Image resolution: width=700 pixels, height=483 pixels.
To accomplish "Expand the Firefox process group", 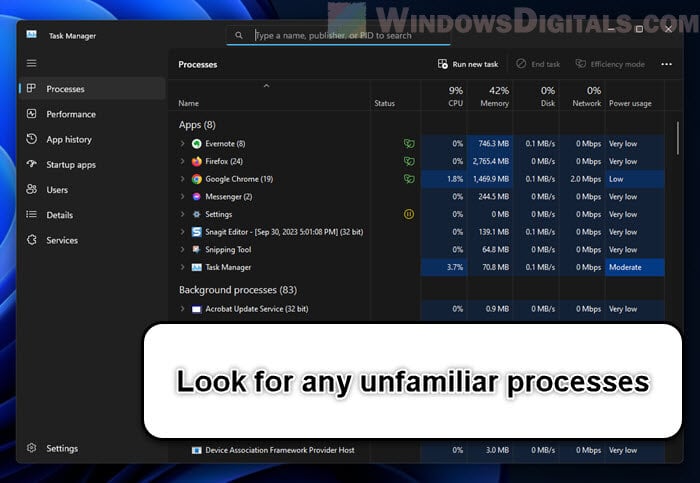I will (x=182, y=161).
